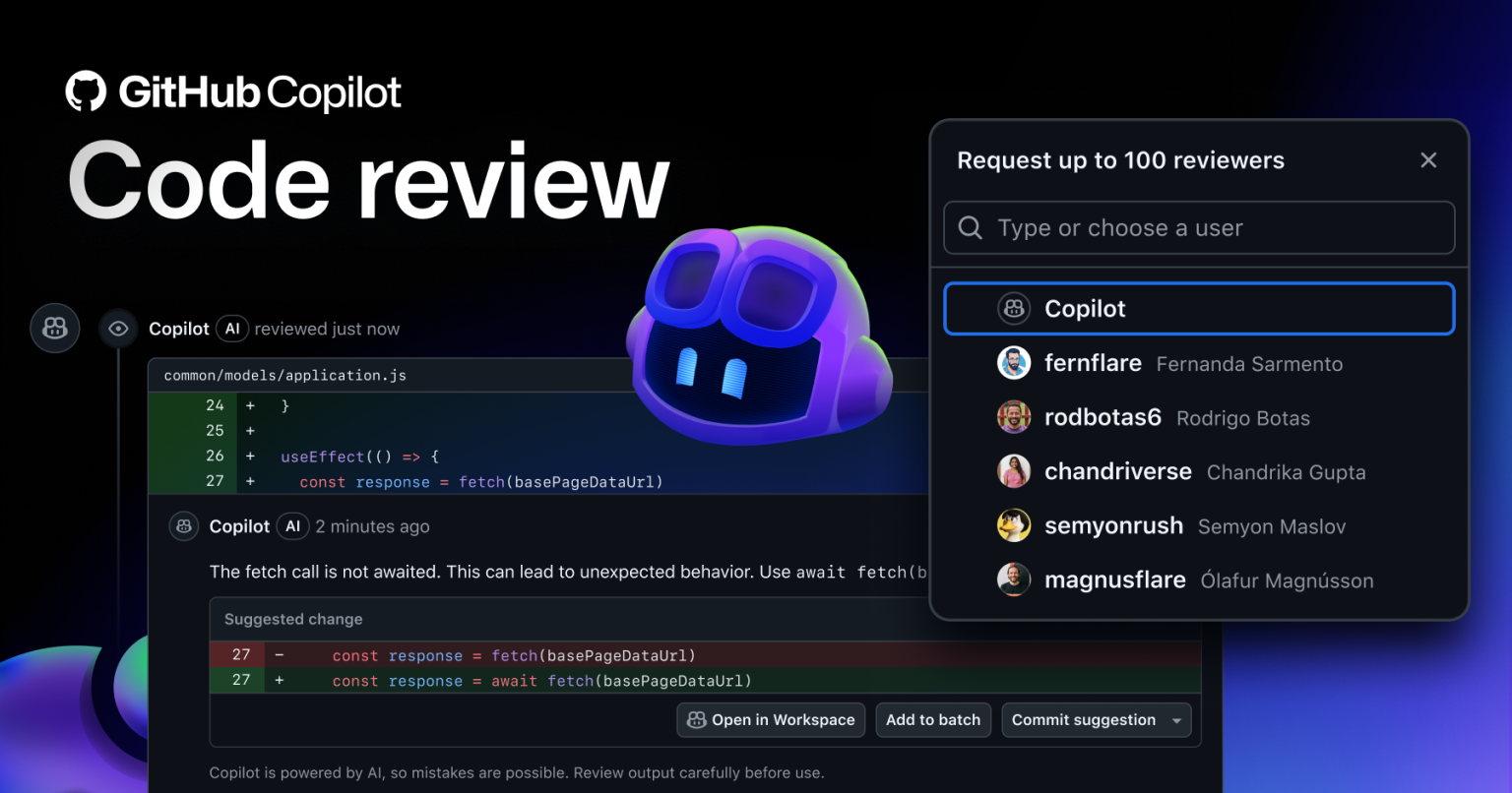Click the Open in Workspace button
Screen dimensions: 1512x793
pyautogui.click(x=771, y=719)
